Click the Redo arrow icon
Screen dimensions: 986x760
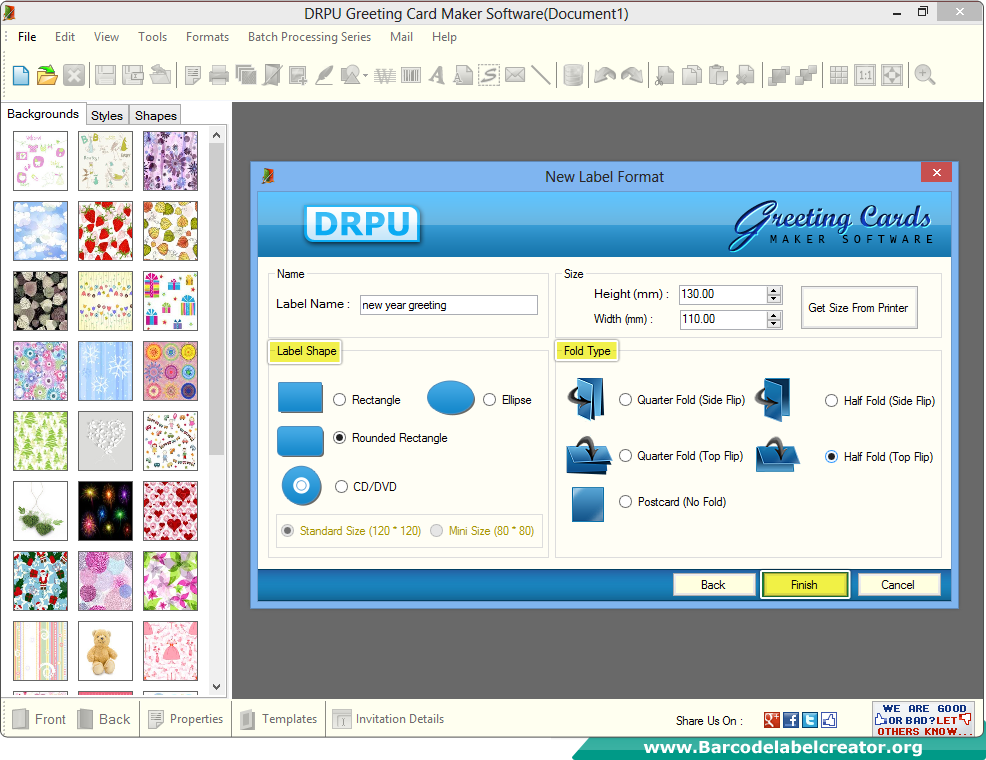coord(632,75)
